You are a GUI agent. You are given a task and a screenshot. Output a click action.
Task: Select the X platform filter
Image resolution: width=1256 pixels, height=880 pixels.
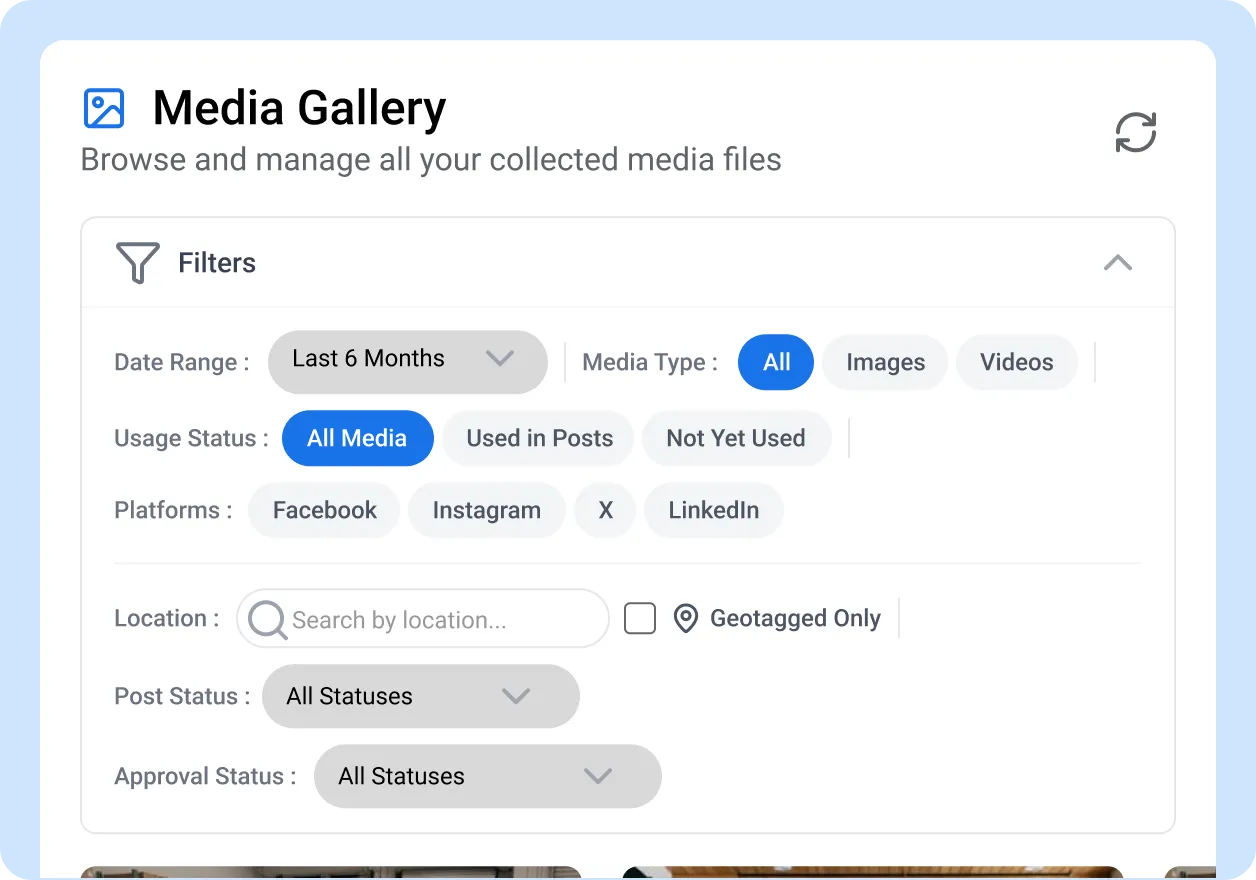click(x=604, y=510)
